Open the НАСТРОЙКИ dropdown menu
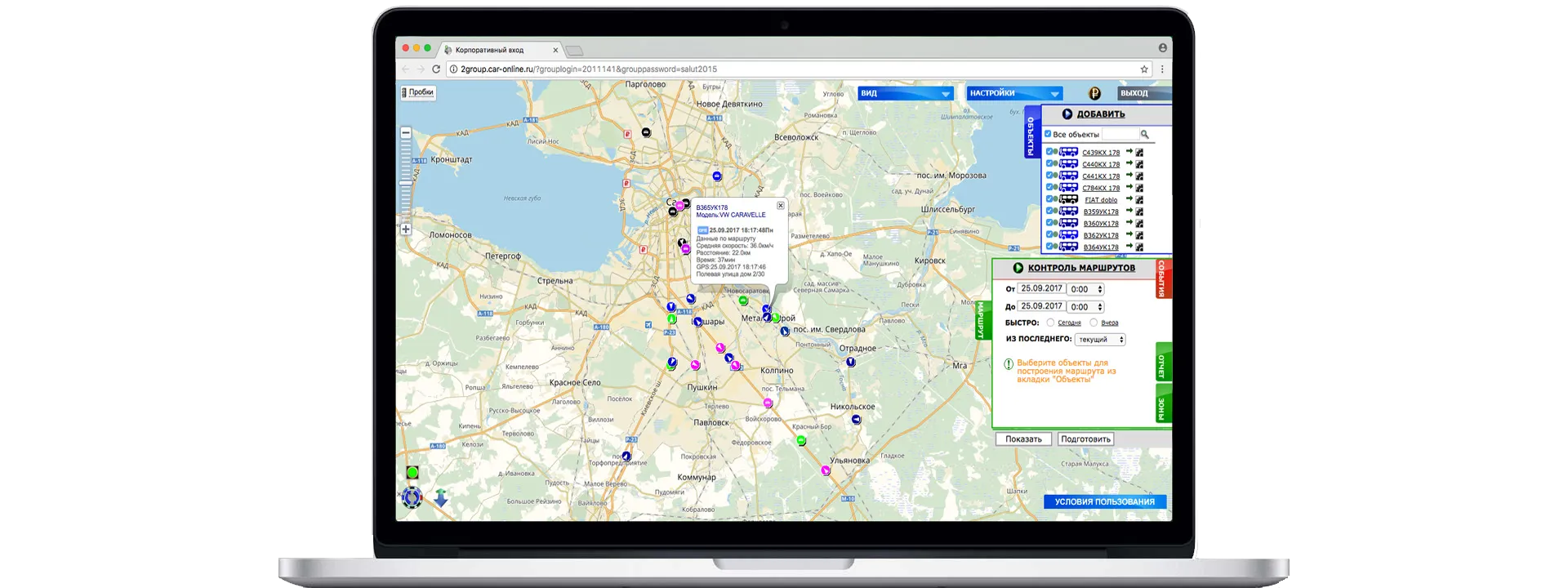Image resolution: width=1568 pixels, height=588 pixels. [1015, 93]
